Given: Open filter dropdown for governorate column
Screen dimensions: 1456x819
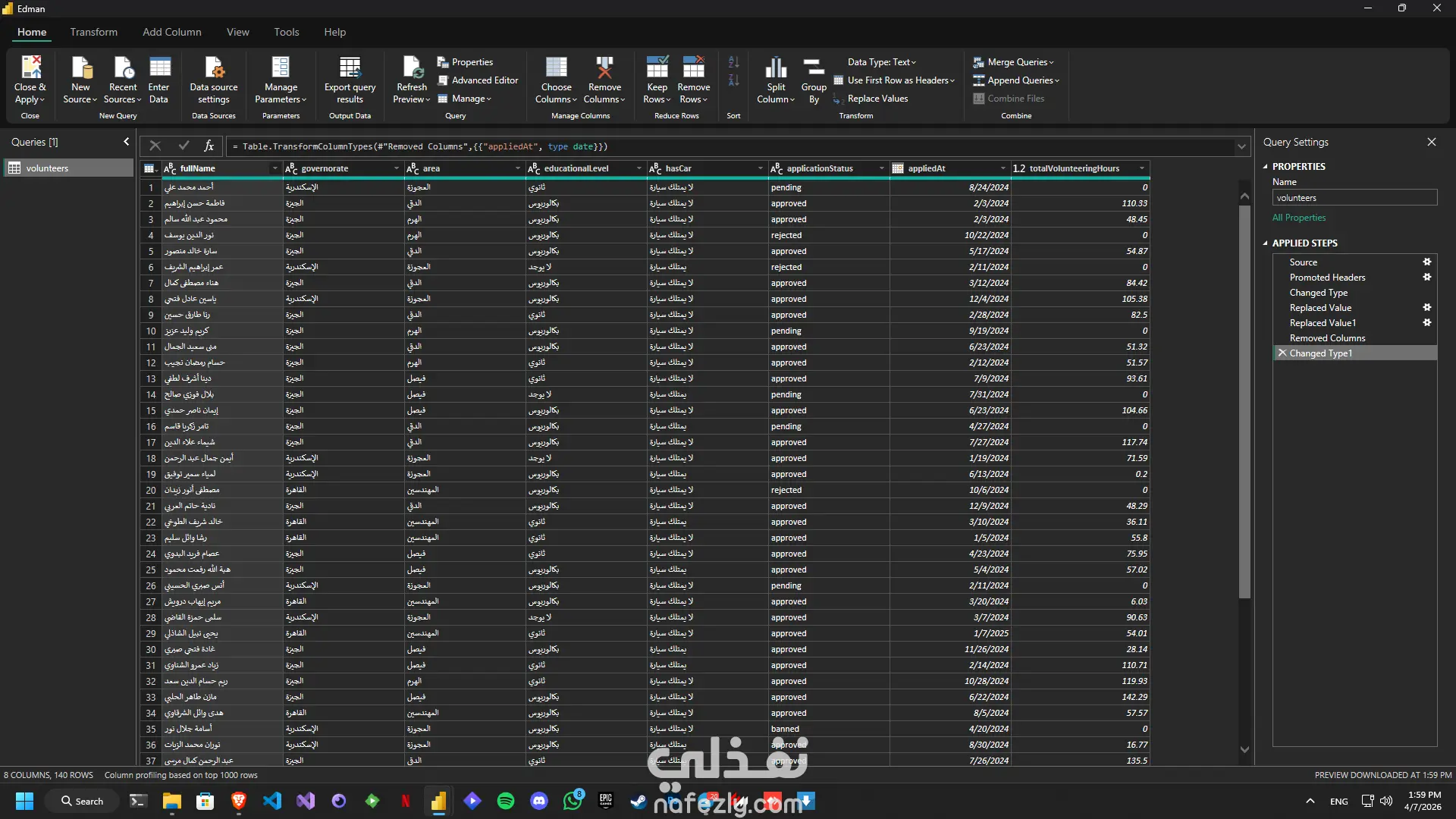Looking at the screenshot, I should pos(396,168).
